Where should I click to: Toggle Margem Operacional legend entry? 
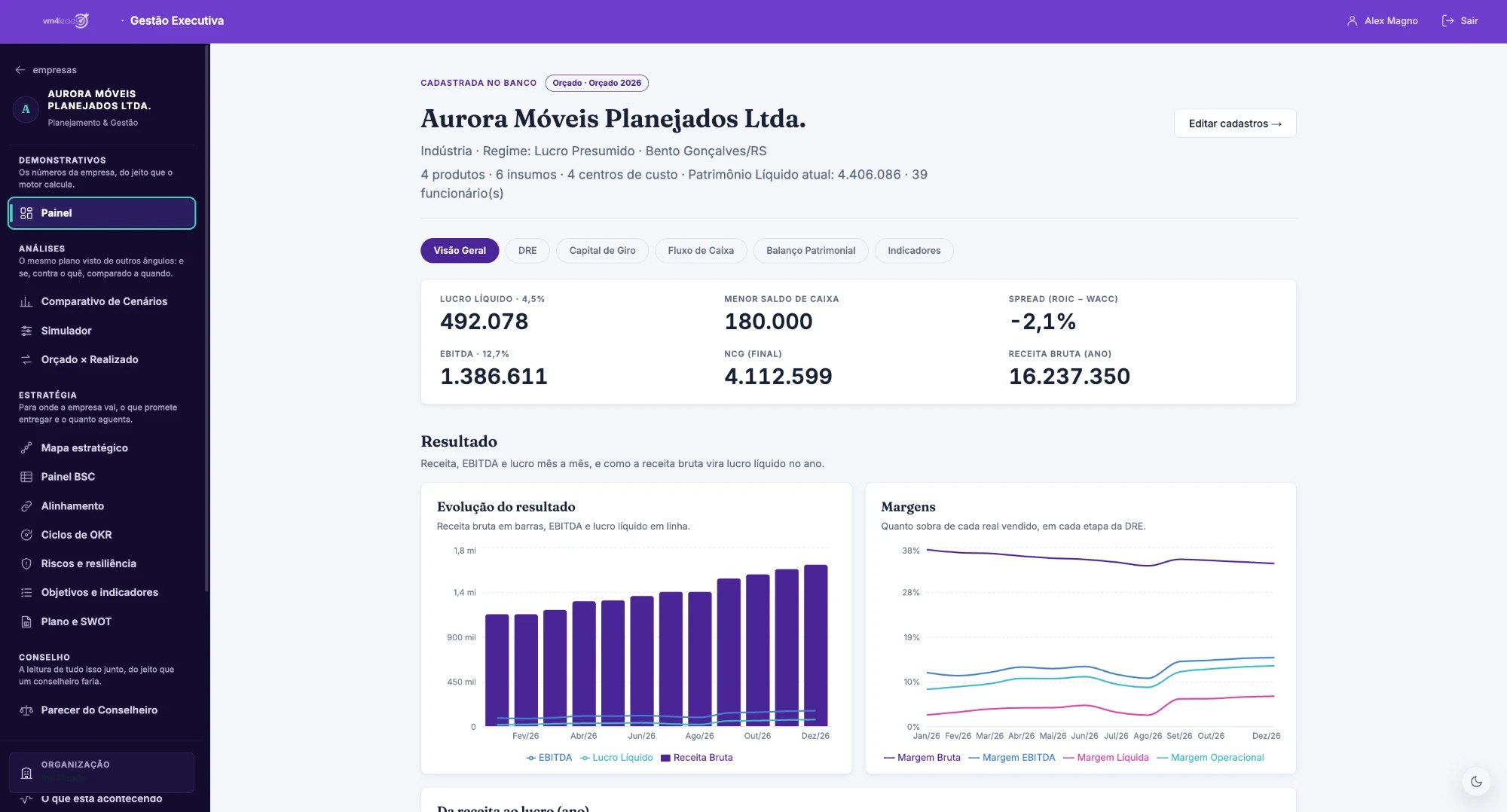(1211, 758)
